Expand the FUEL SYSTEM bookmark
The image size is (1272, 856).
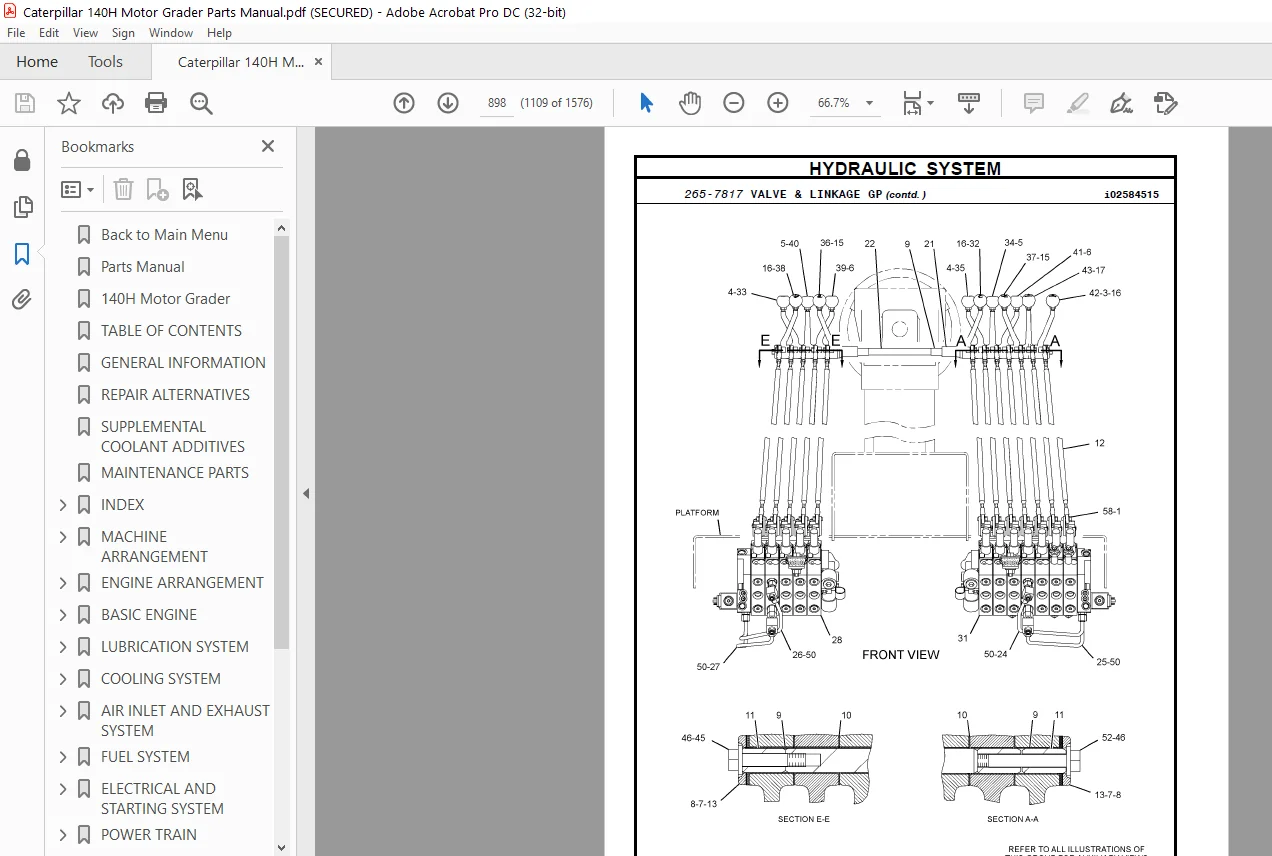pos(63,757)
